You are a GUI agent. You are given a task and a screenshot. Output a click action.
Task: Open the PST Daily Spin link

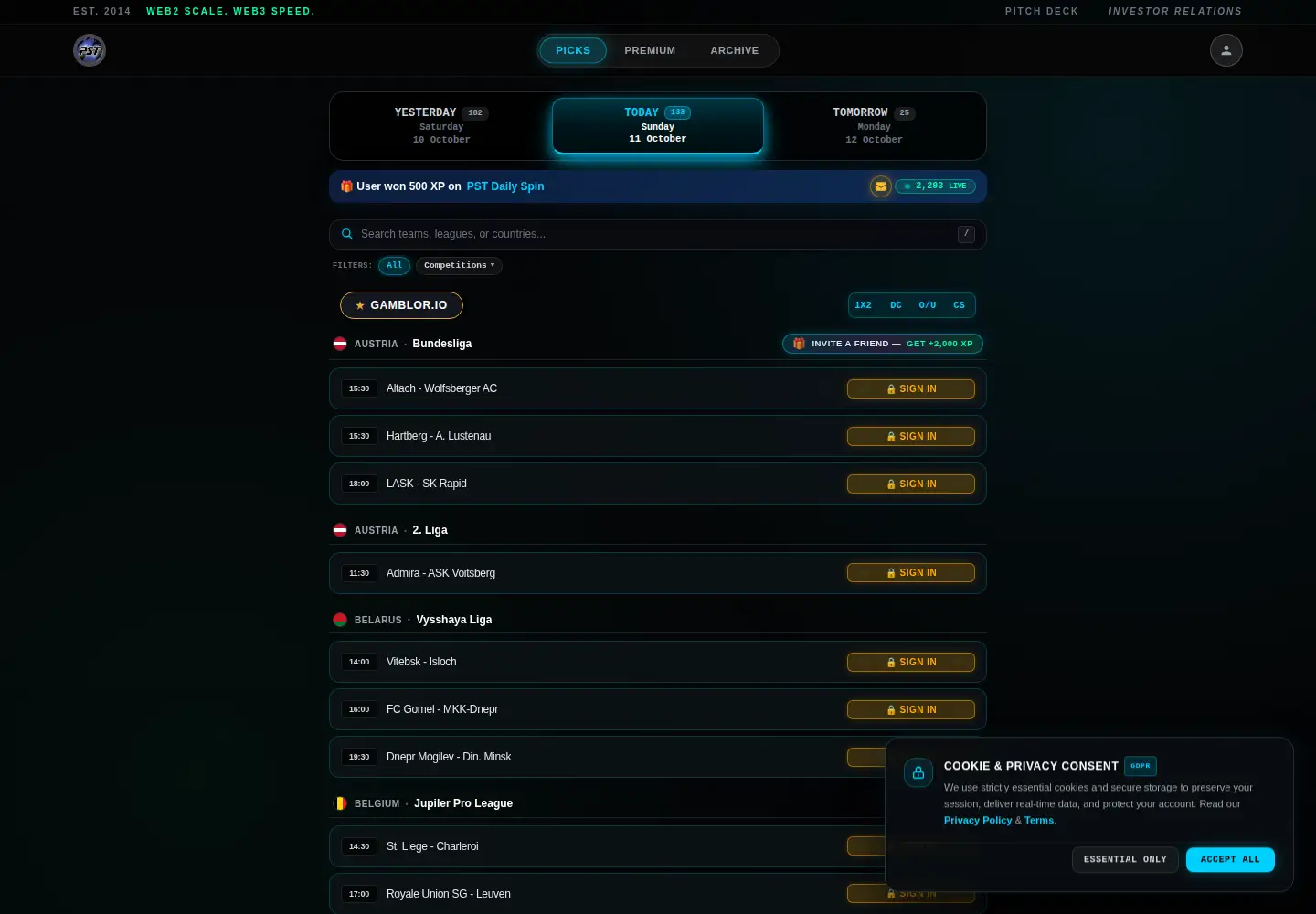pyautogui.click(x=505, y=186)
